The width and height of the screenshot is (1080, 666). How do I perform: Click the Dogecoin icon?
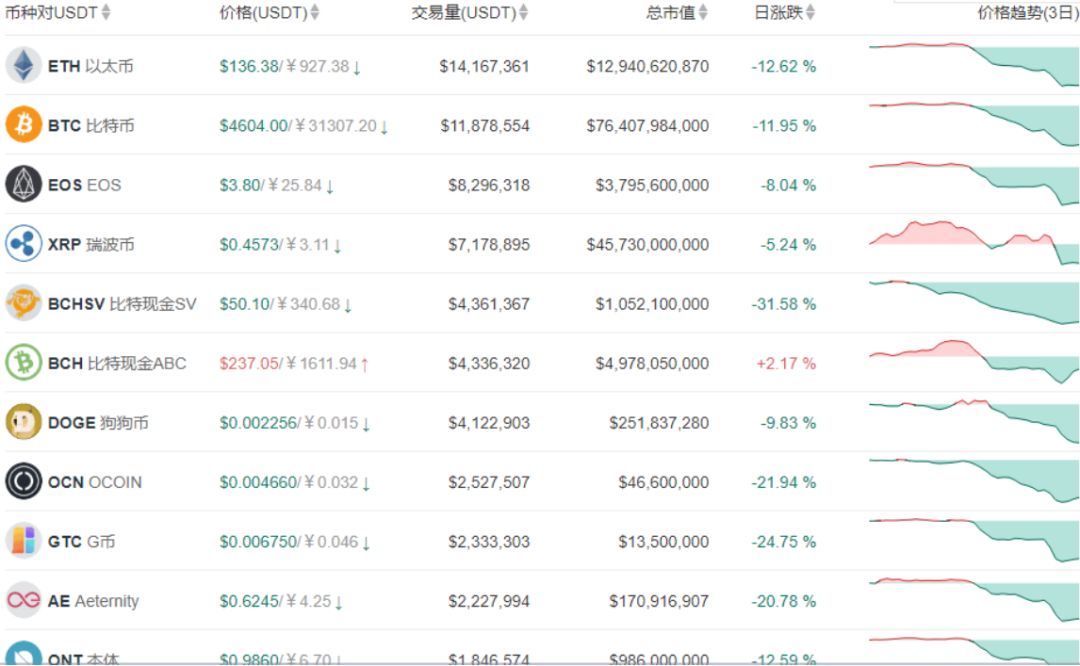point(24,422)
